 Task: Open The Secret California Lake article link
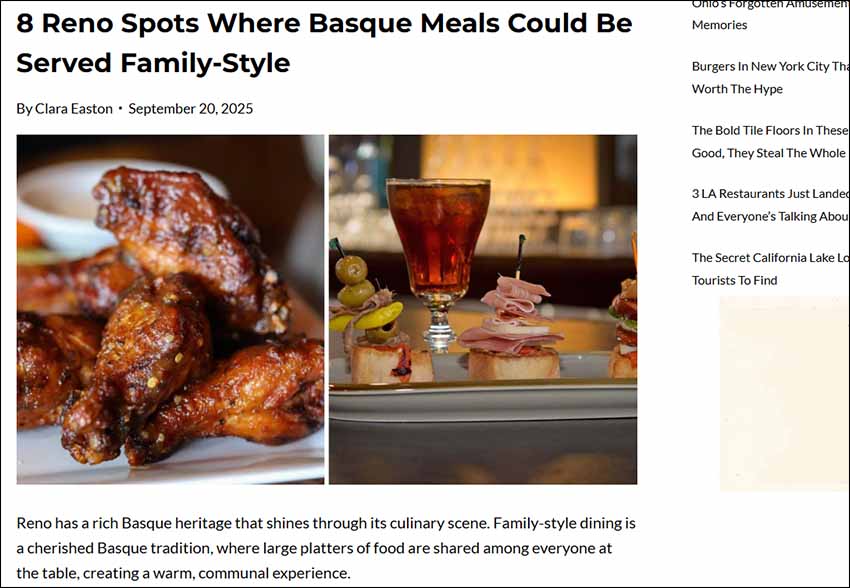(x=770, y=268)
